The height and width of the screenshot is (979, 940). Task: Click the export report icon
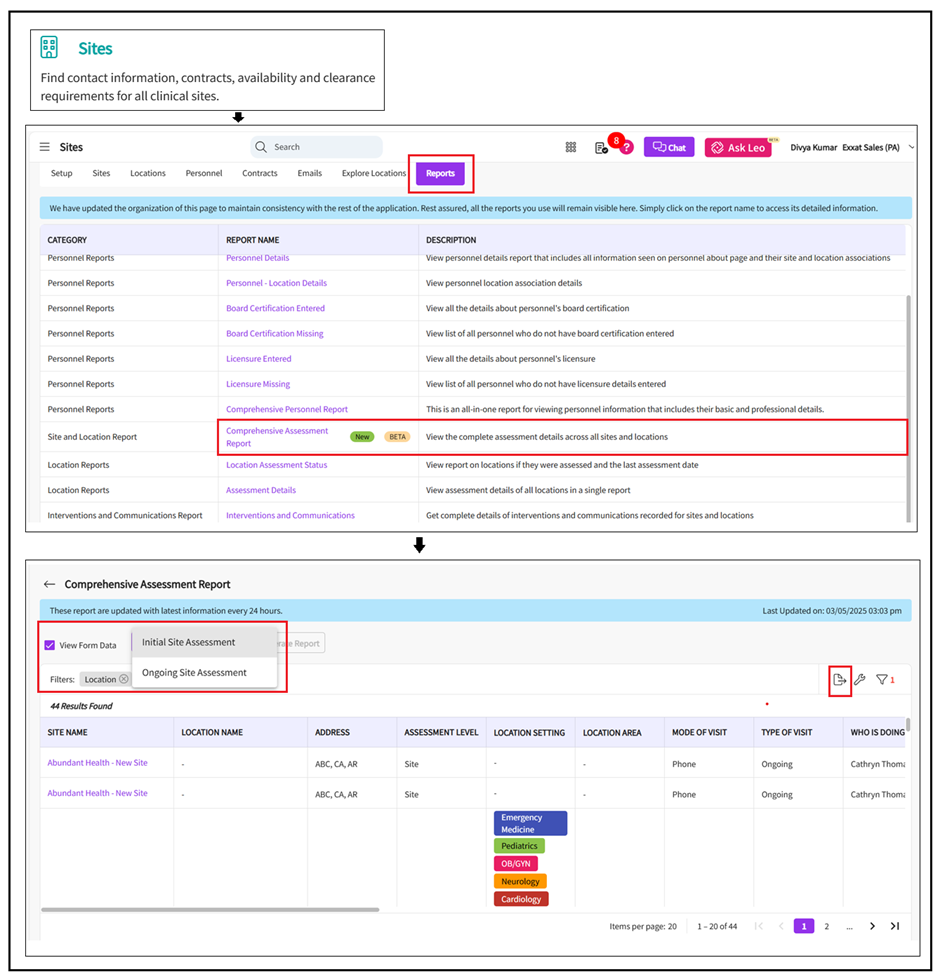[x=839, y=680]
